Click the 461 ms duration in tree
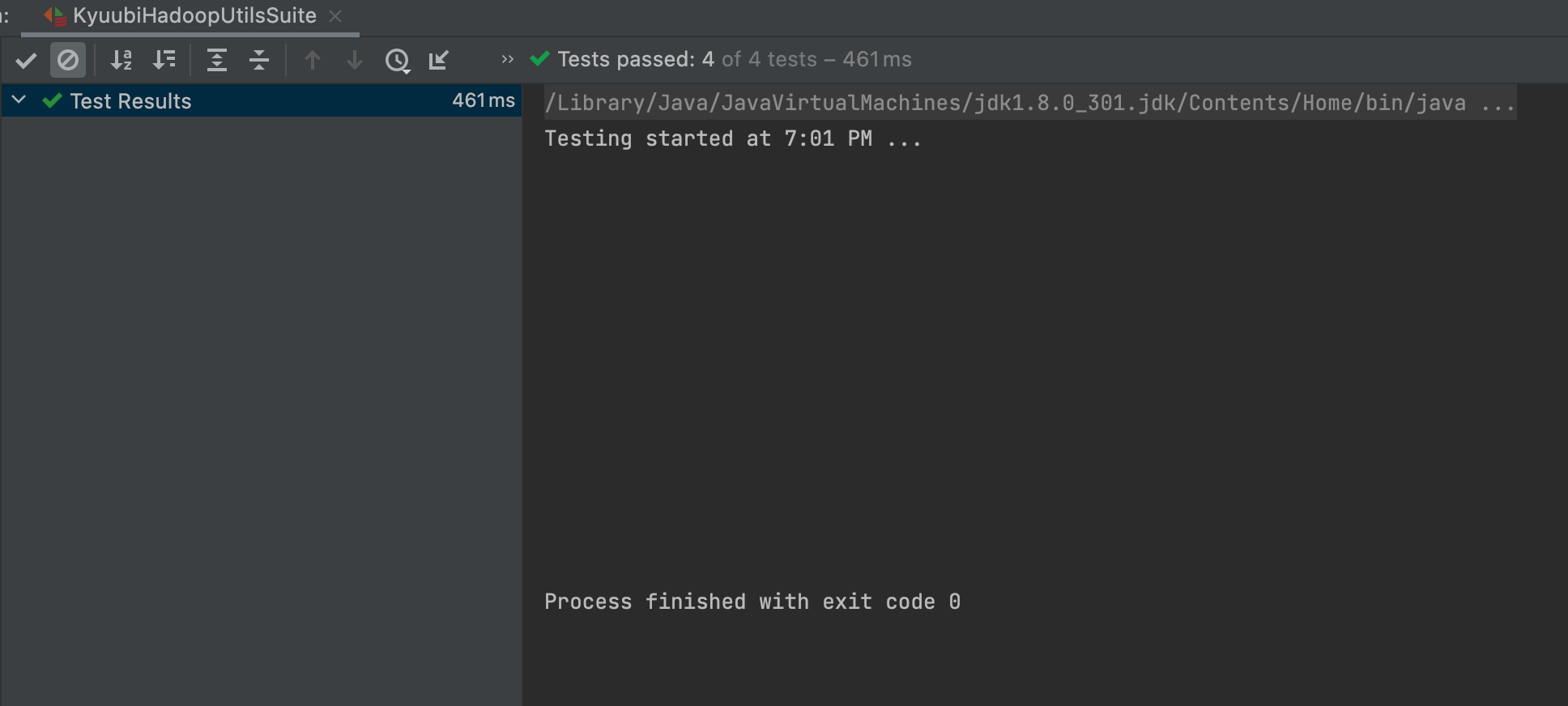 click(484, 100)
